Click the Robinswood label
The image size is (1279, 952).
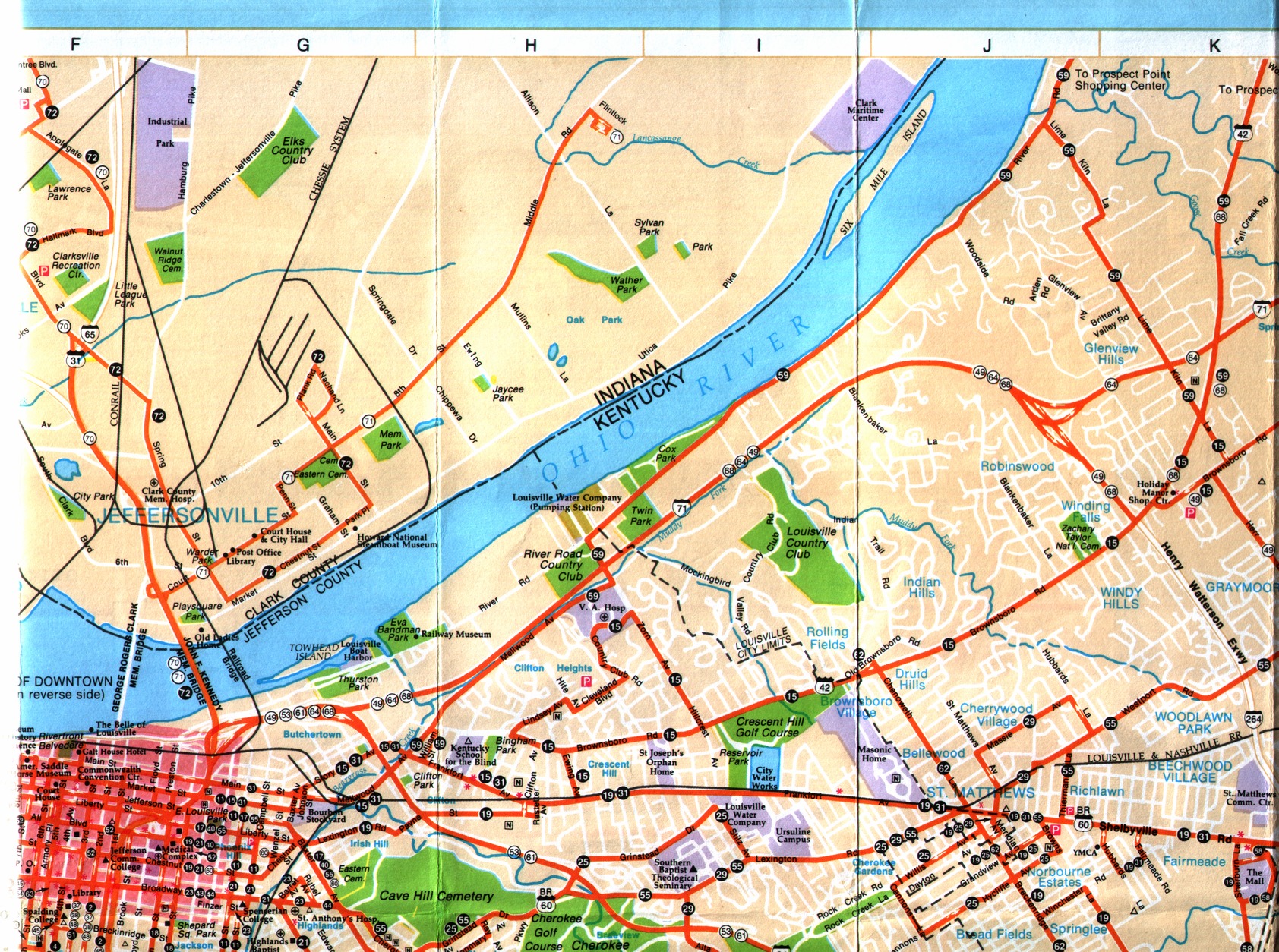[1017, 466]
